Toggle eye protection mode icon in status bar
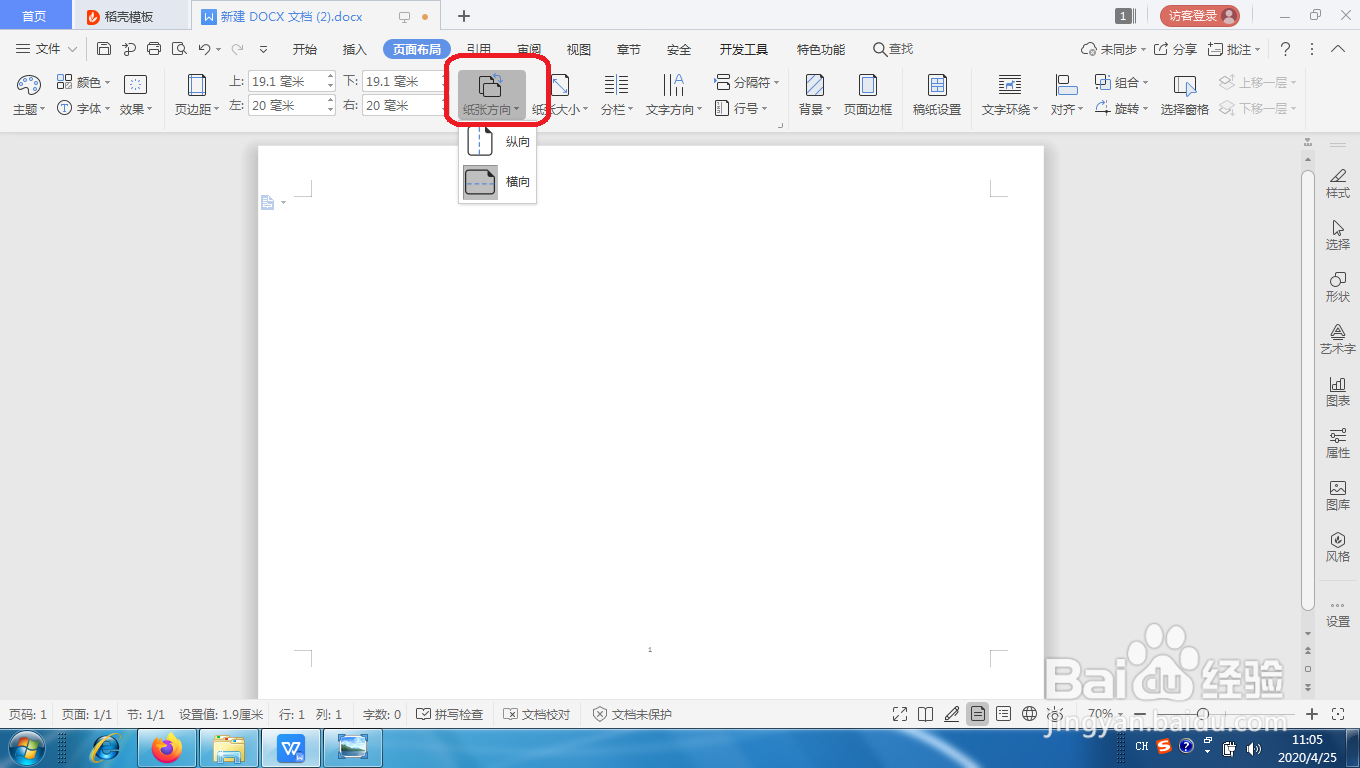Image resolution: width=1360 pixels, height=768 pixels. (1054, 714)
